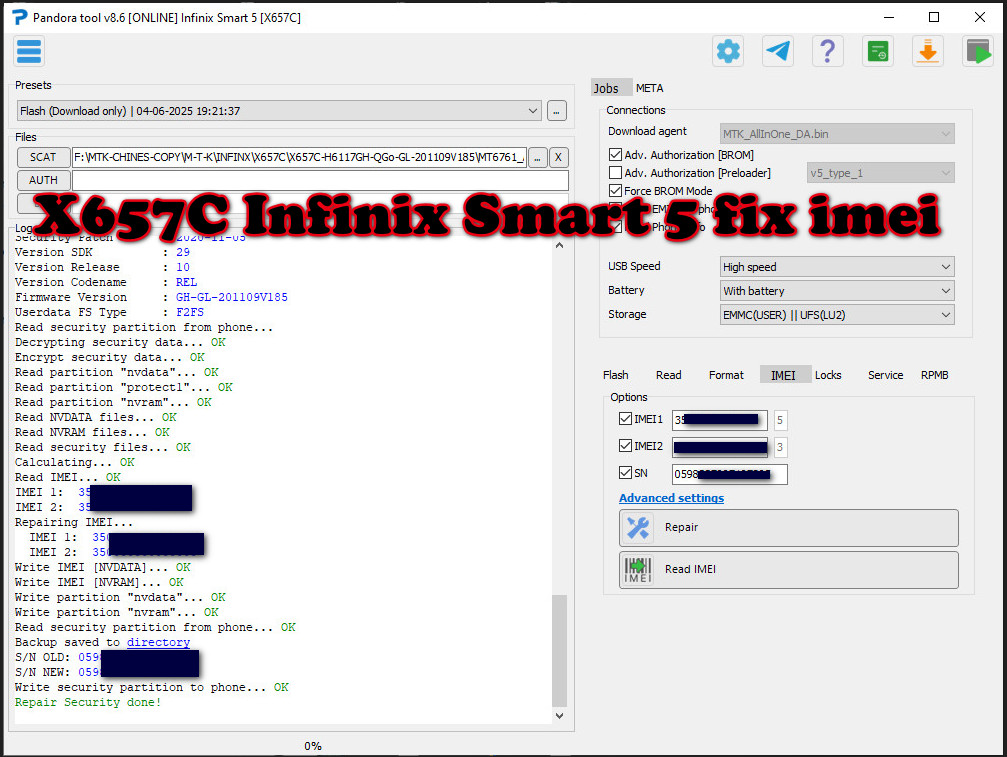Browse for scatter file with ellipsis button
Viewport: 1007px width, 757px height.
pos(538,157)
